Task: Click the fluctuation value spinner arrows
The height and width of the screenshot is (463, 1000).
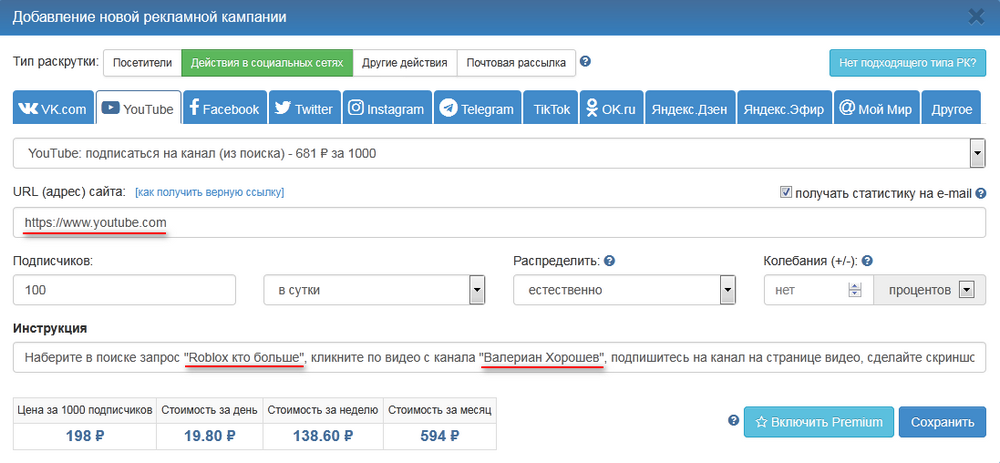Action: (854, 290)
